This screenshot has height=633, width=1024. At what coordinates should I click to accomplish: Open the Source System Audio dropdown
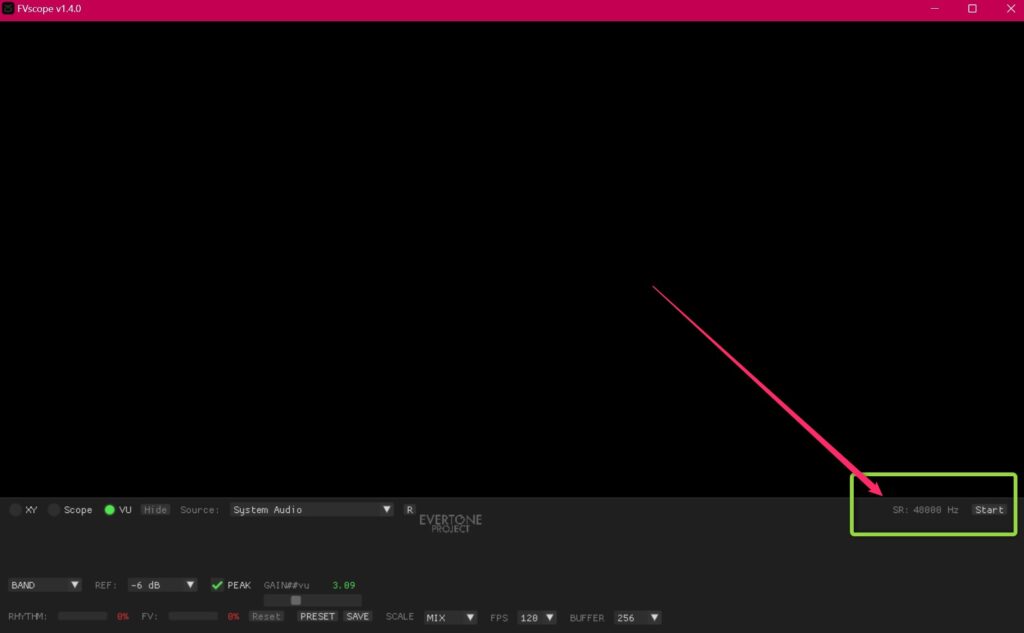coord(312,510)
